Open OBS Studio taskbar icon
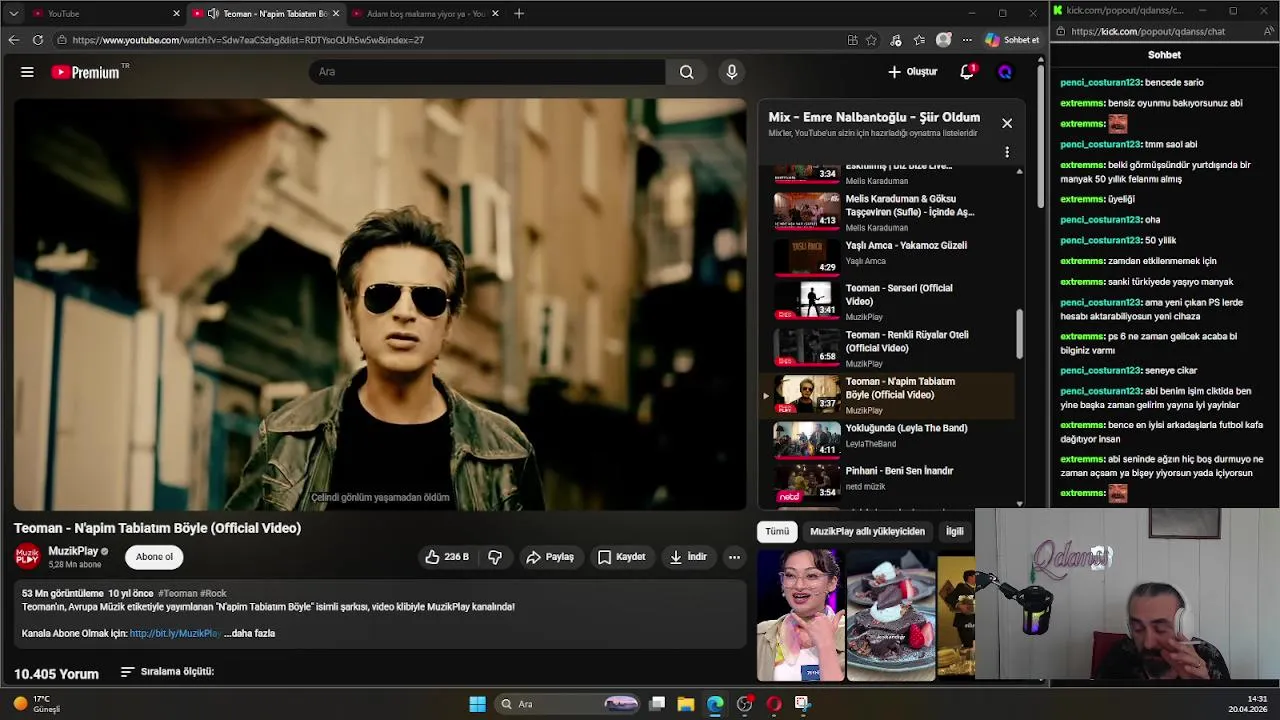The width and height of the screenshot is (1280, 720). point(744,704)
